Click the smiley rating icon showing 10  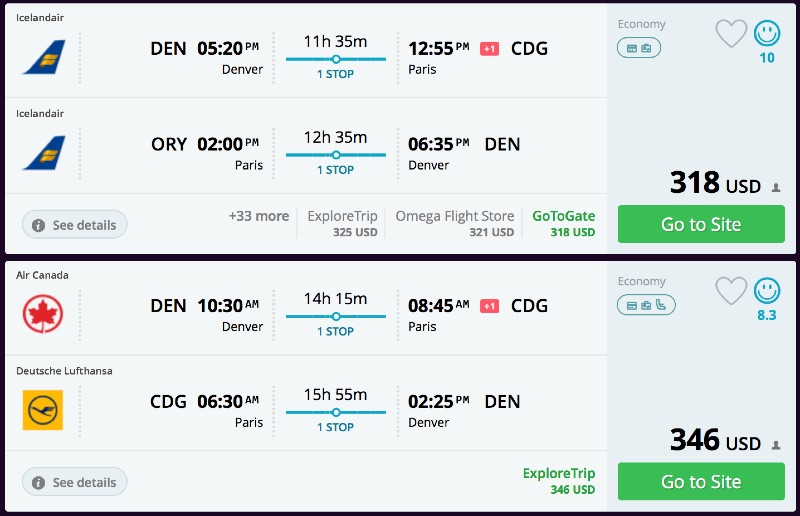pyautogui.click(x=767, y=34)
